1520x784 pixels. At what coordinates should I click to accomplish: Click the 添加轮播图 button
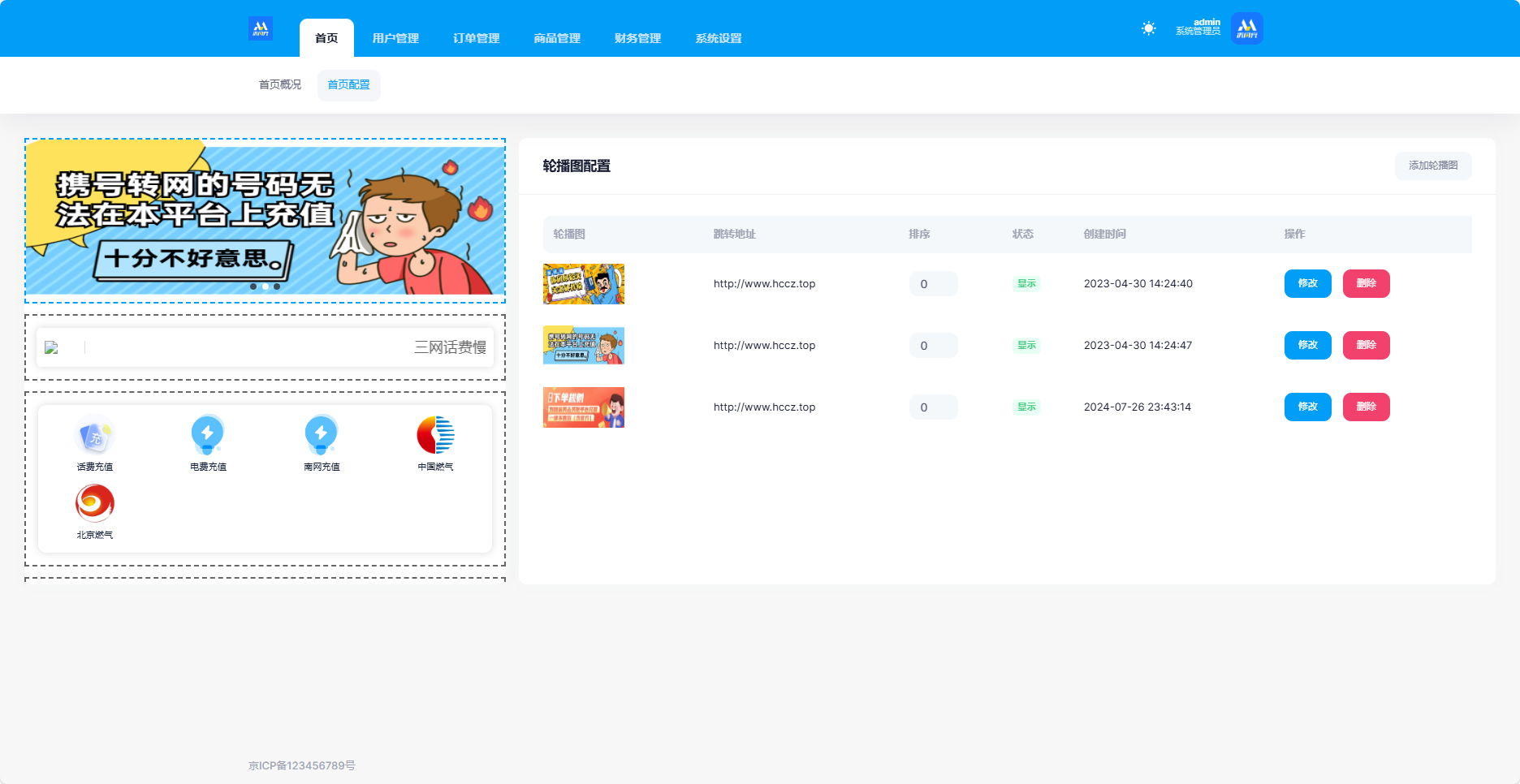[1433, 166]
